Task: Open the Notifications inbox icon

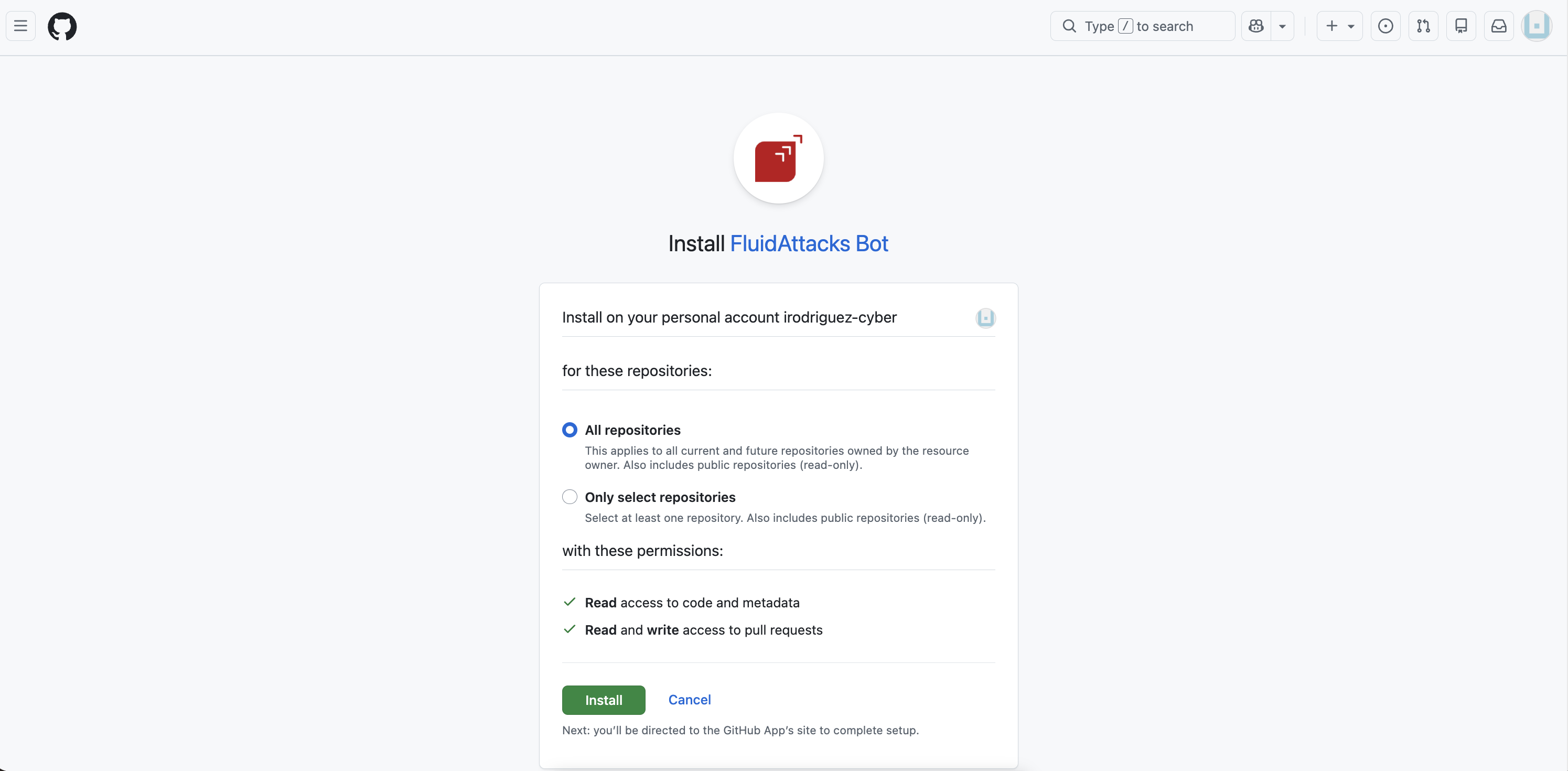Action: click(1499, 26)
